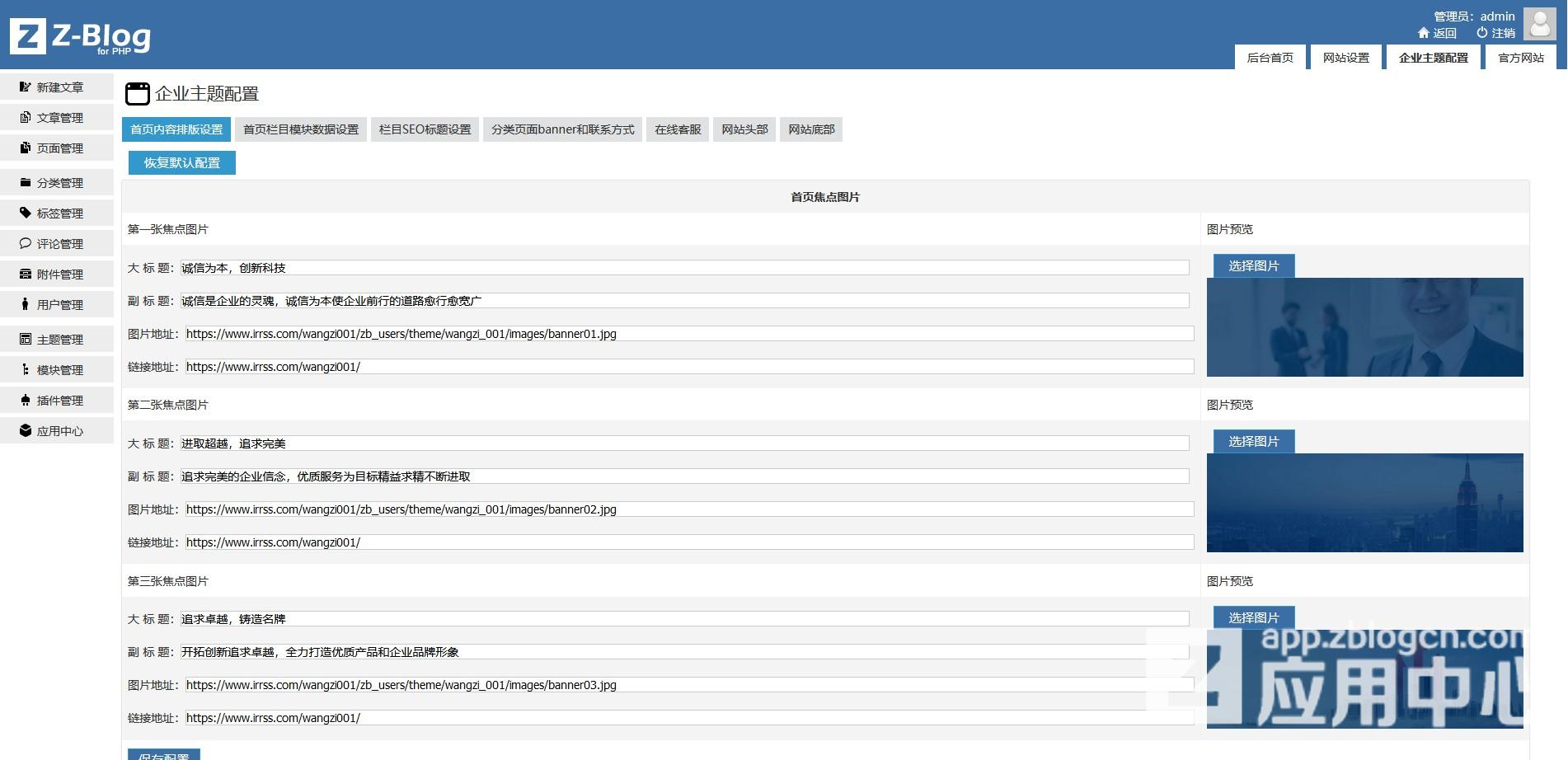
Task: Open 附件管理 in the sidebar
Action: tap(57, 274)
